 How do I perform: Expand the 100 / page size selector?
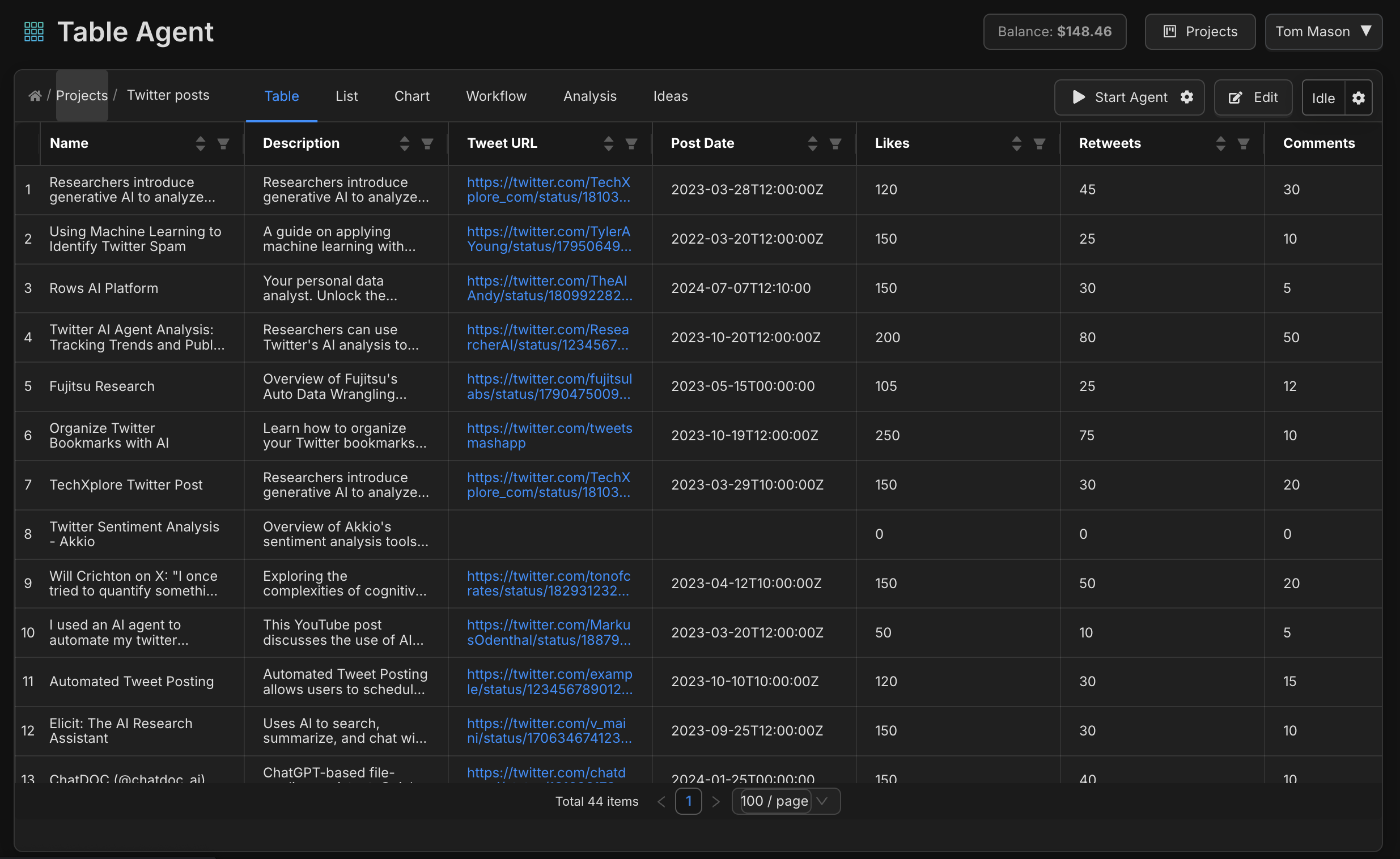[x=786, y=801]
